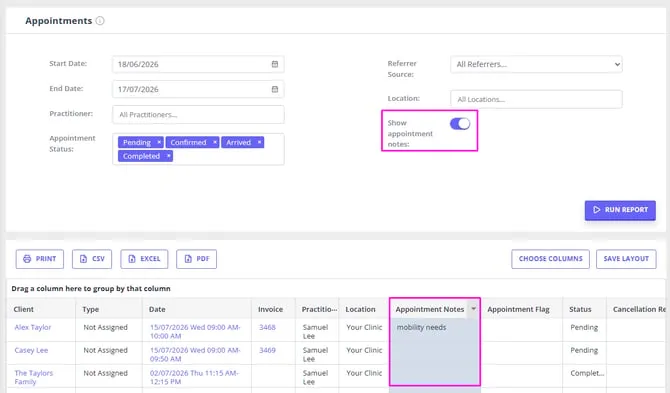
Task: Open the Start Date calendar picker icon
Action: point(275,64)
